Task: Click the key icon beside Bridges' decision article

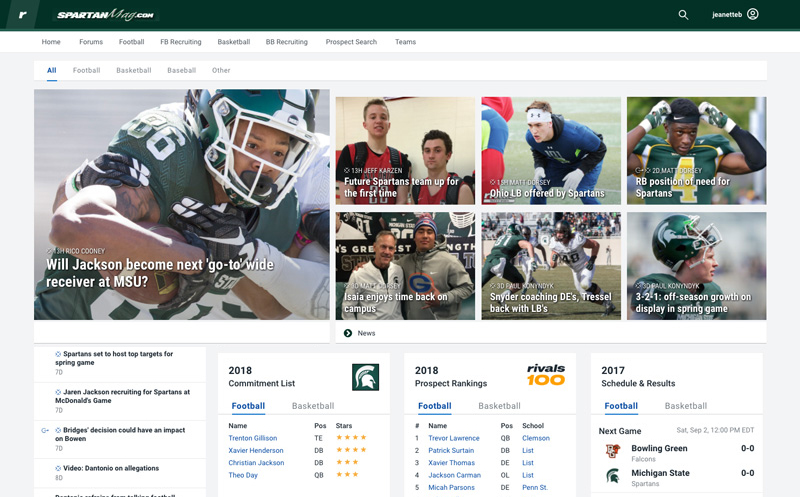Action: tap(45, 431)
